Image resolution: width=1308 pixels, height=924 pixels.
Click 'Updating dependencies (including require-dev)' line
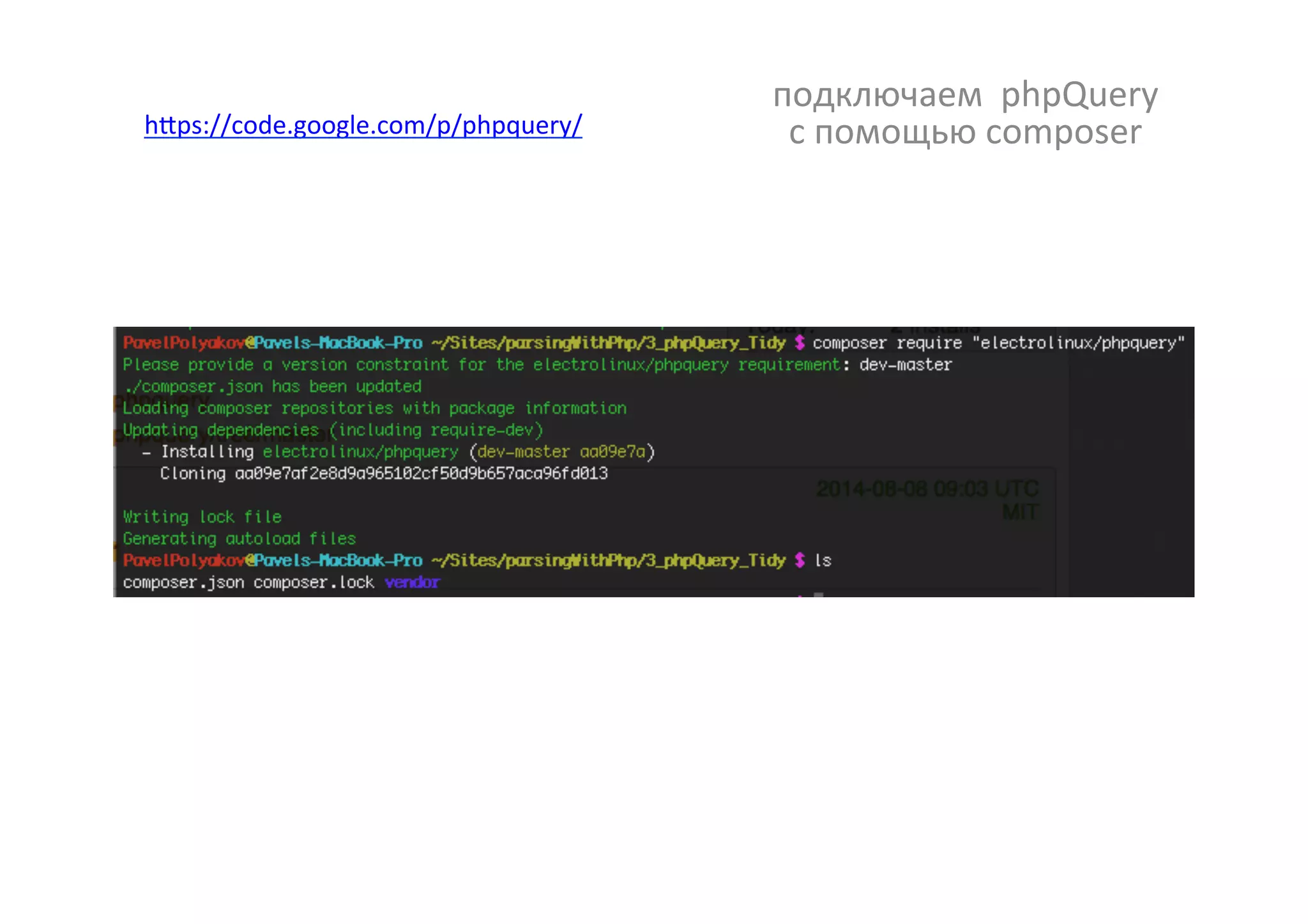click(x=333, y=430)
